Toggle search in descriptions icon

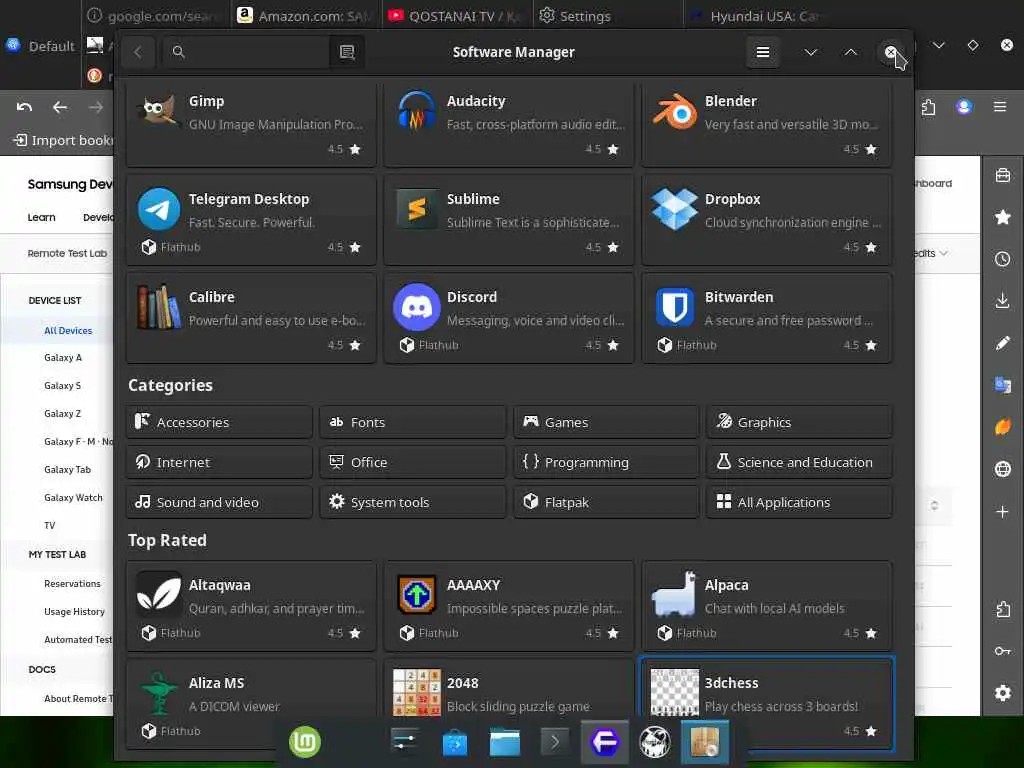tap(347, 52)
